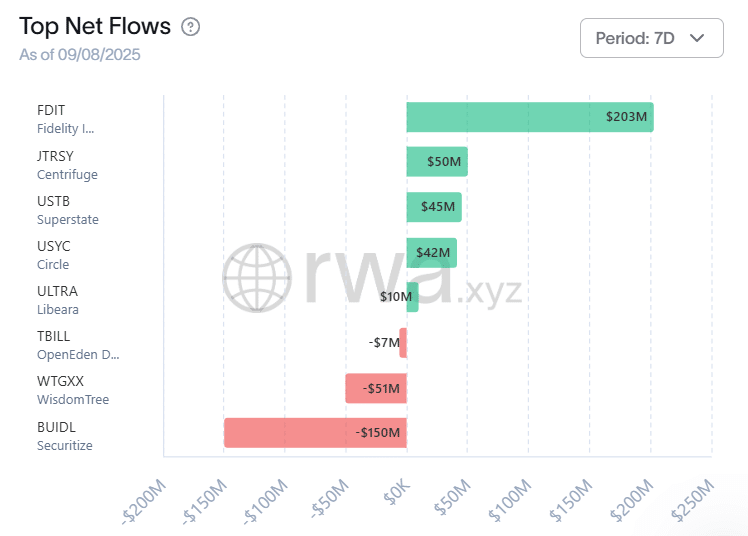Click the help question mark icon
The image size is (748, 536).
190,27
